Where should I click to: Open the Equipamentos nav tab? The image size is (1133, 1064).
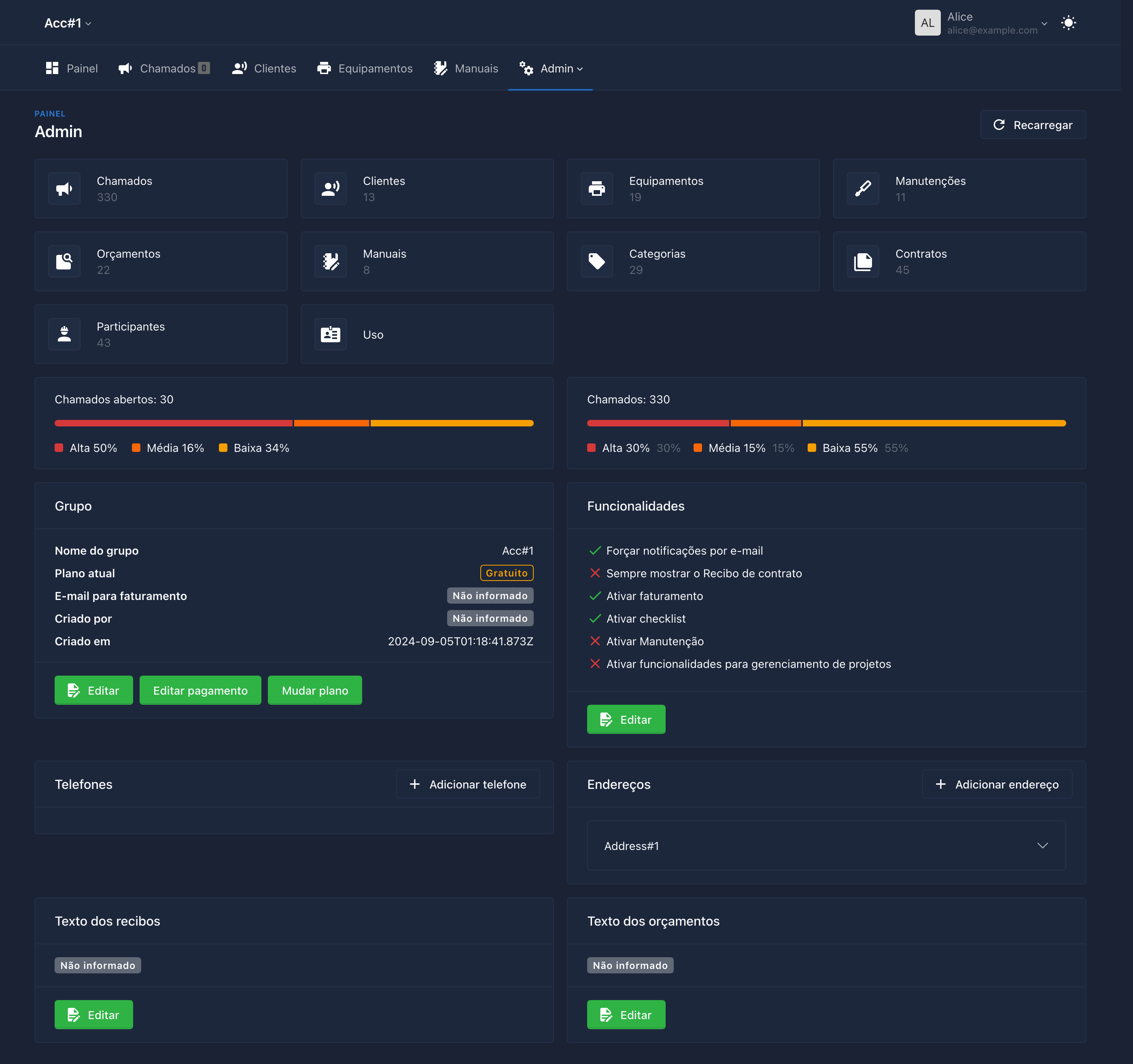(x=365, y=68)
